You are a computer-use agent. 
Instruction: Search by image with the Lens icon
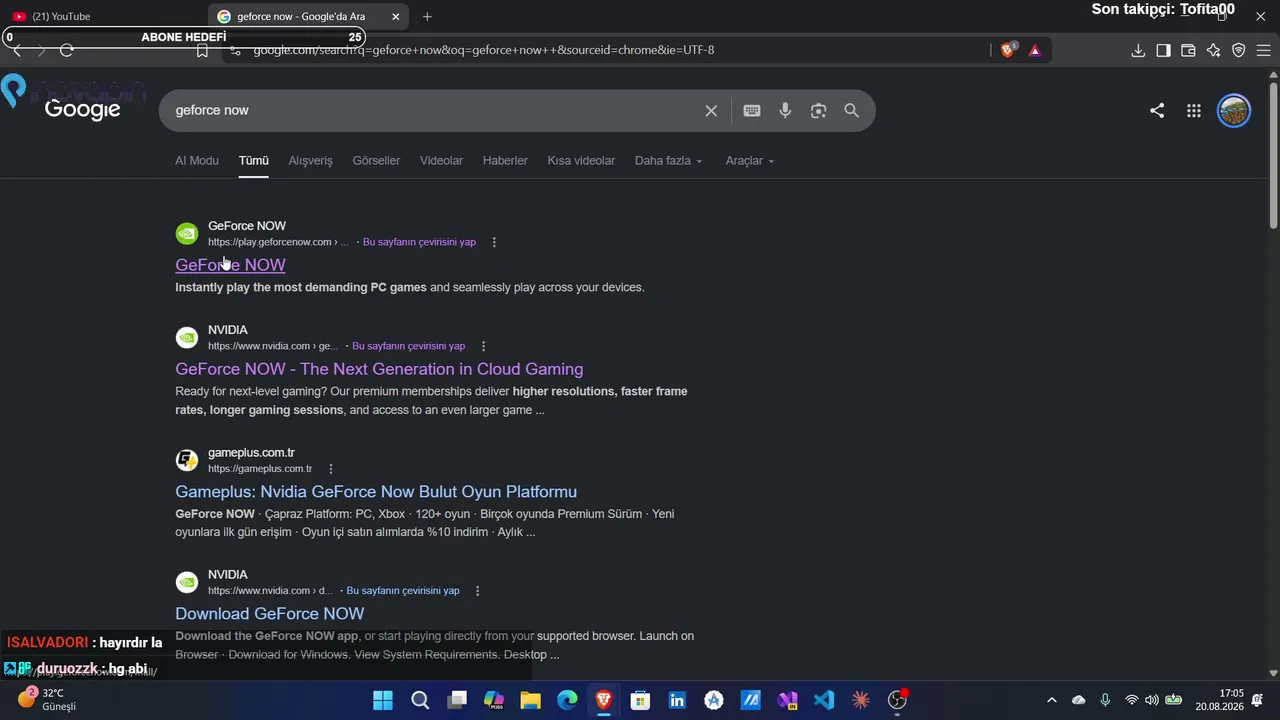tap(818, 111)
